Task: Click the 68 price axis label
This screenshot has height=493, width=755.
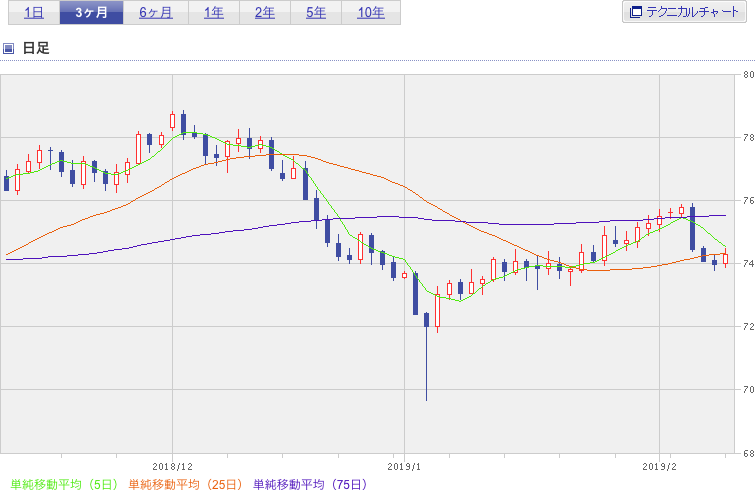Action: coord(748,453)
